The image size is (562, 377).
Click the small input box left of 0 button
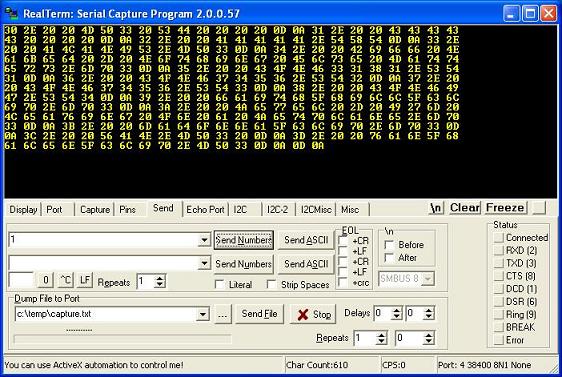(21, 280)
